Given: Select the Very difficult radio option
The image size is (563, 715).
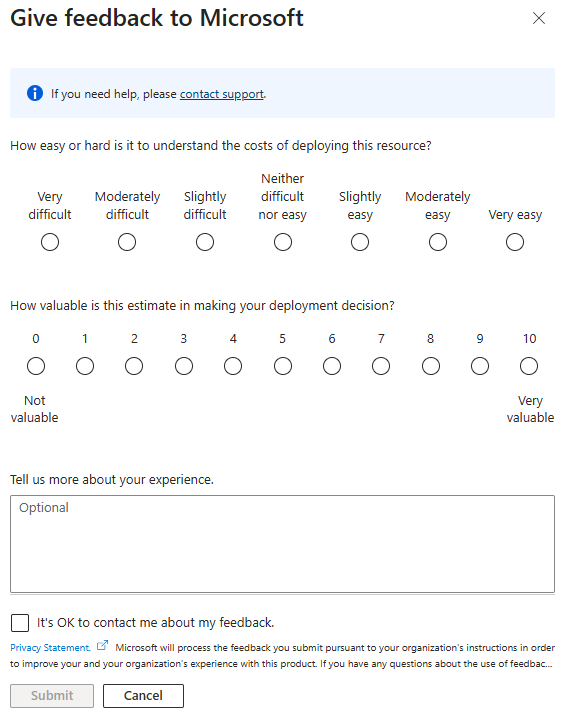Looking at the screenshot, I should click(x=50, y=242).
